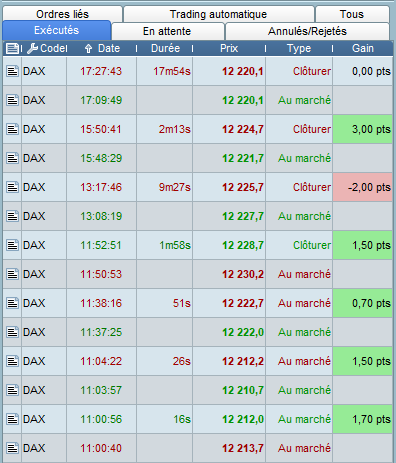Click the price 12 222,0
This screenshot has height=463, width=396.
click(x=243, y=332)
